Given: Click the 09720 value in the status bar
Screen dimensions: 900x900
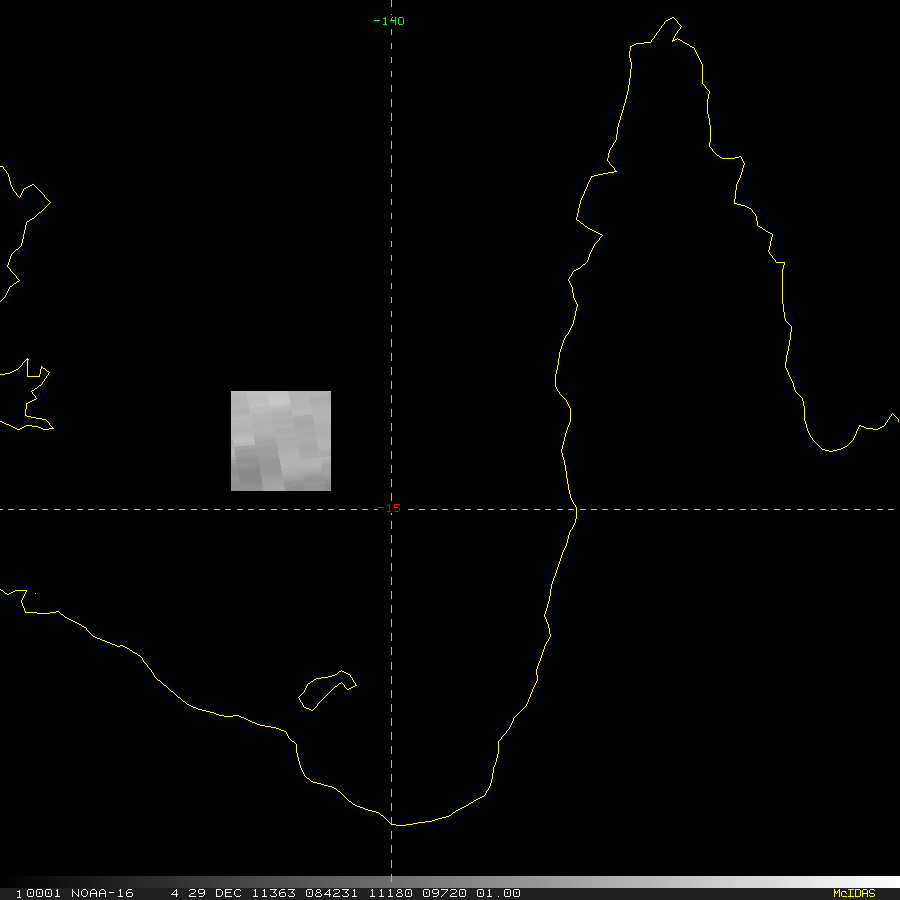Looking at the screenshot, I should pyautogui.click(x=444, y=893).
